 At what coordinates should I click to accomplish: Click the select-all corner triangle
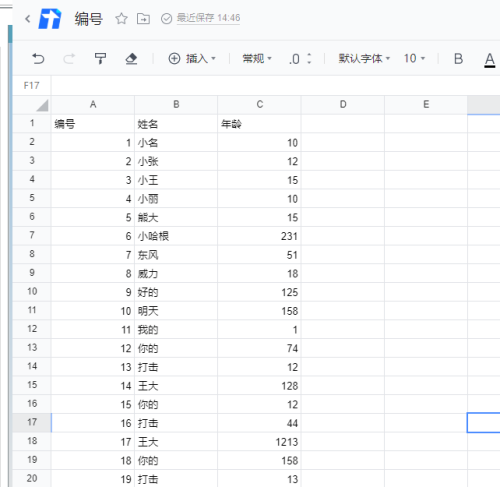42,105
